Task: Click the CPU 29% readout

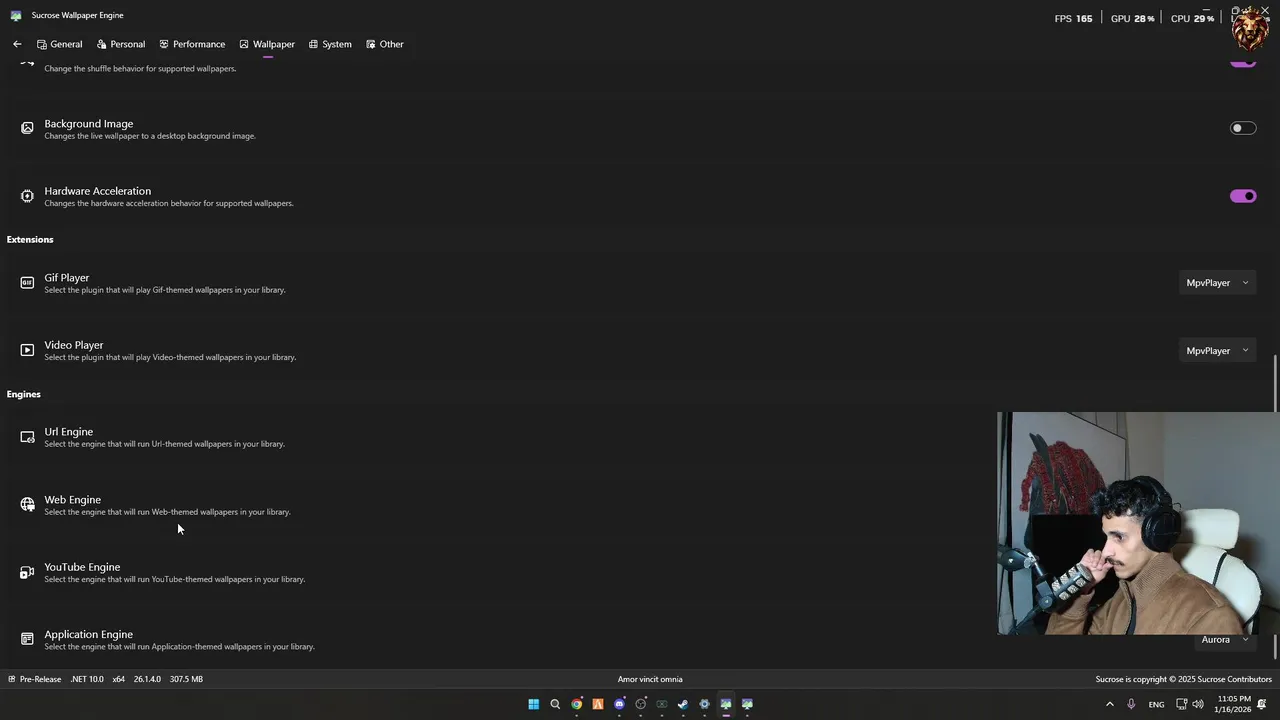Action: [x=1192, y=19]
